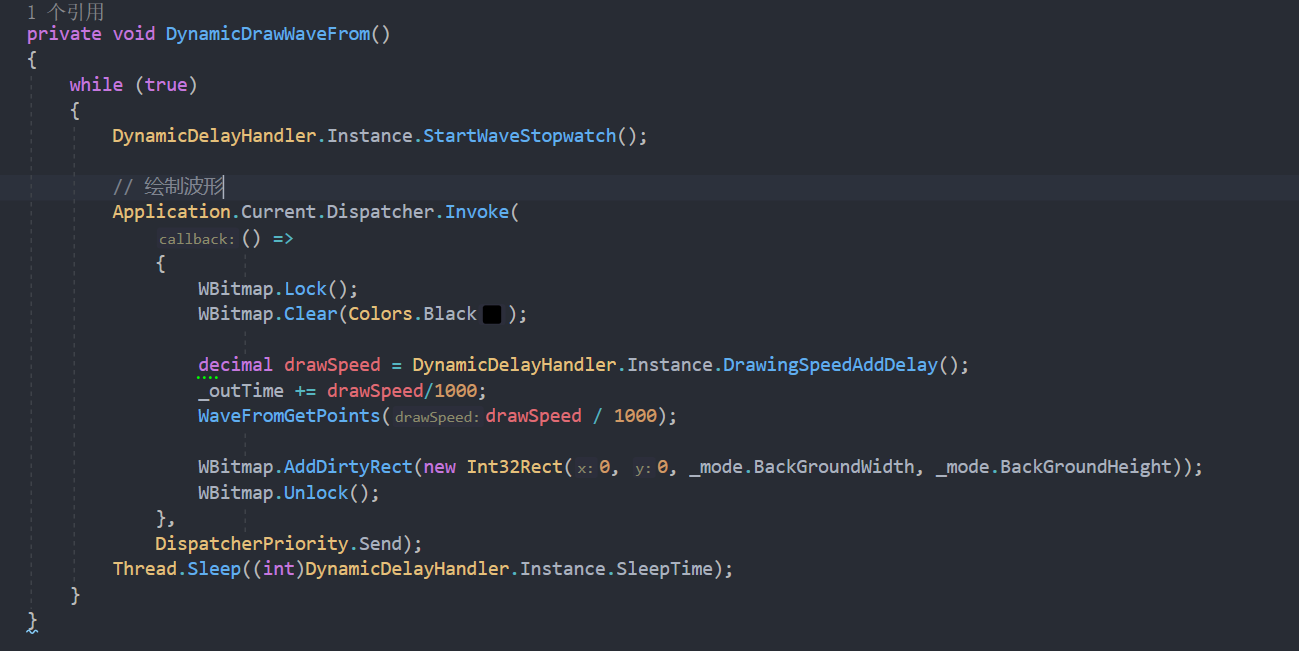Click WaveFromGetPoints method call

[289, 416]
